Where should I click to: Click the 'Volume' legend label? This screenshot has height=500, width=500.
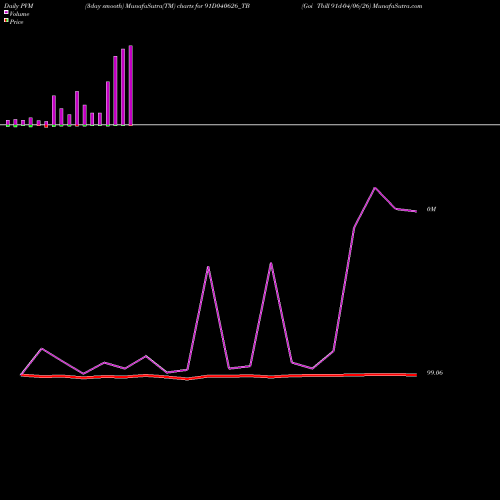pos(19,14)
